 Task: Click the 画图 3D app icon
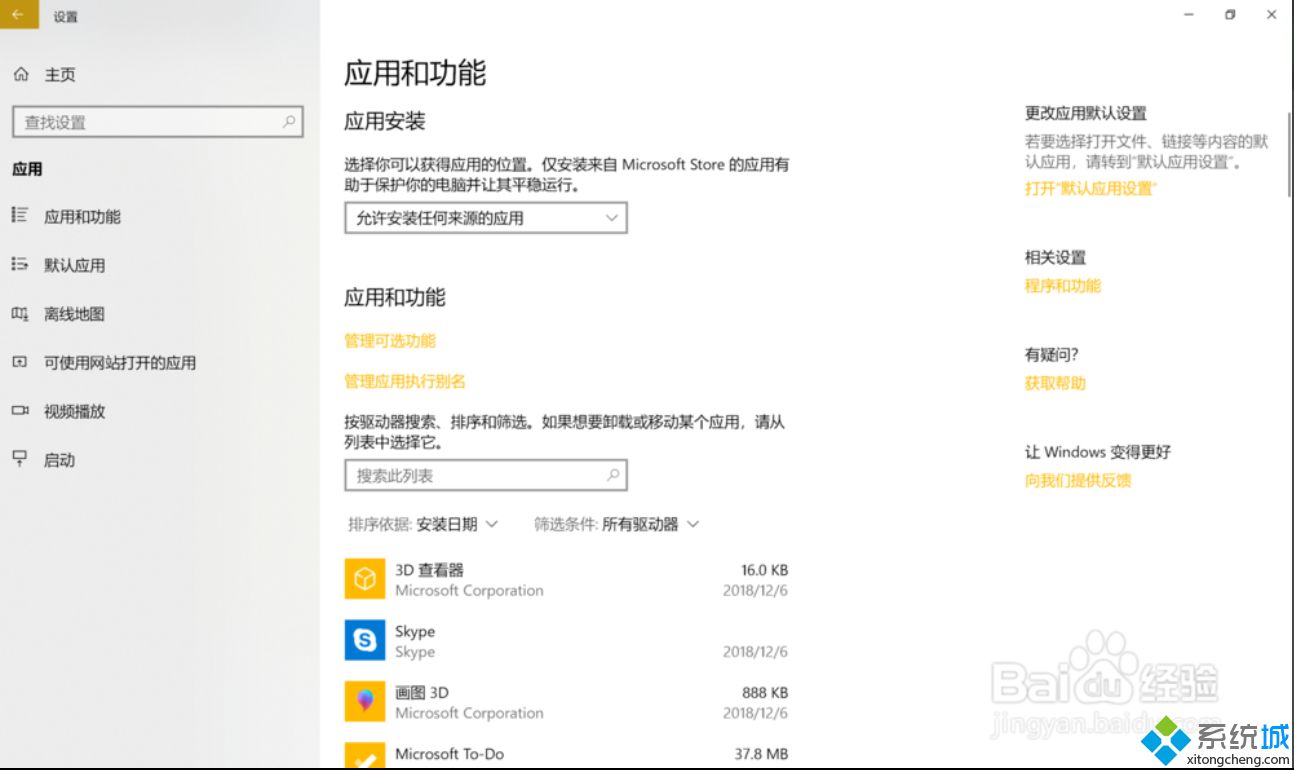click(x=365, y=701)
